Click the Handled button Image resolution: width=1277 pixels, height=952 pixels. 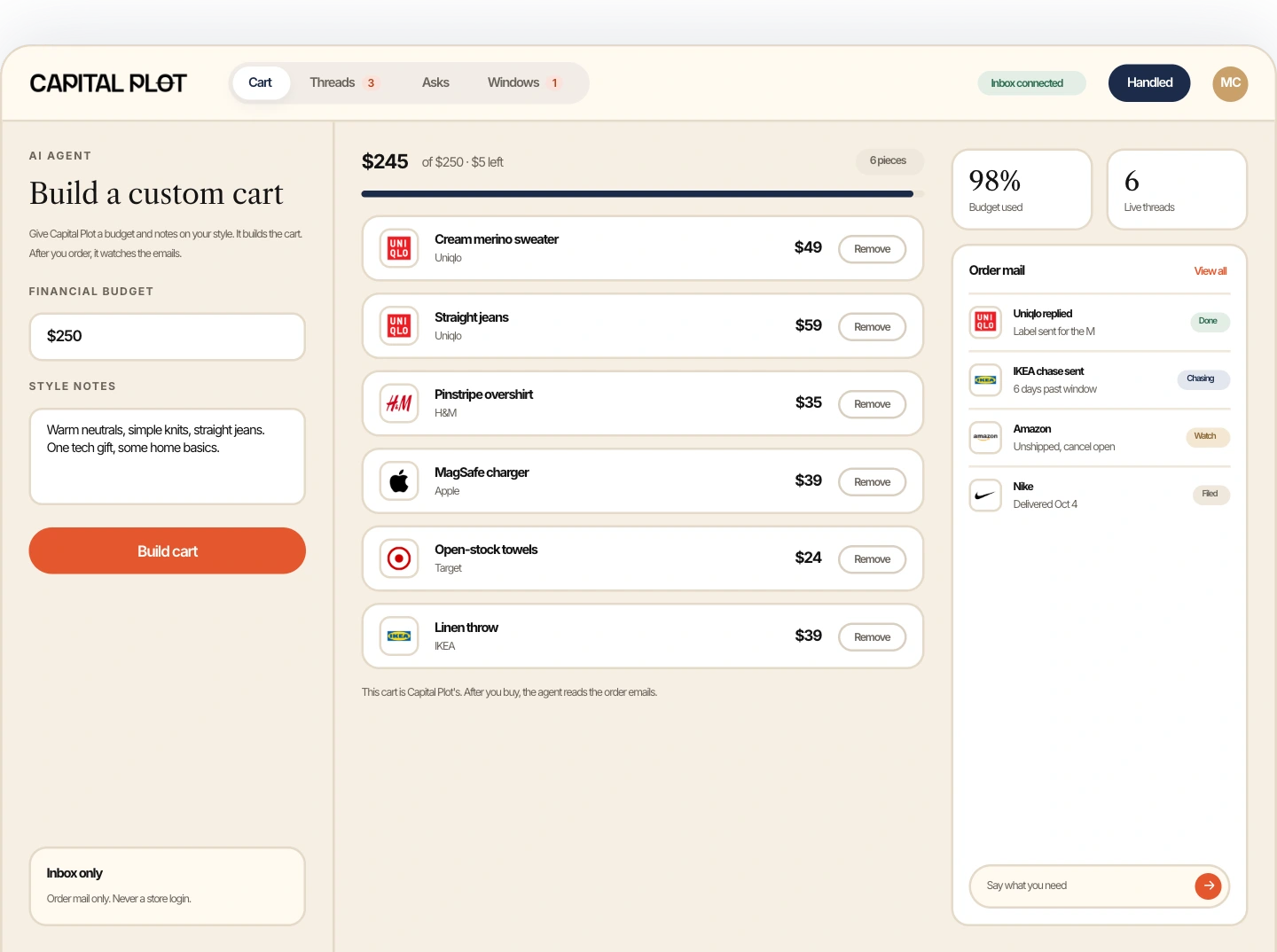coord(1149,83)
